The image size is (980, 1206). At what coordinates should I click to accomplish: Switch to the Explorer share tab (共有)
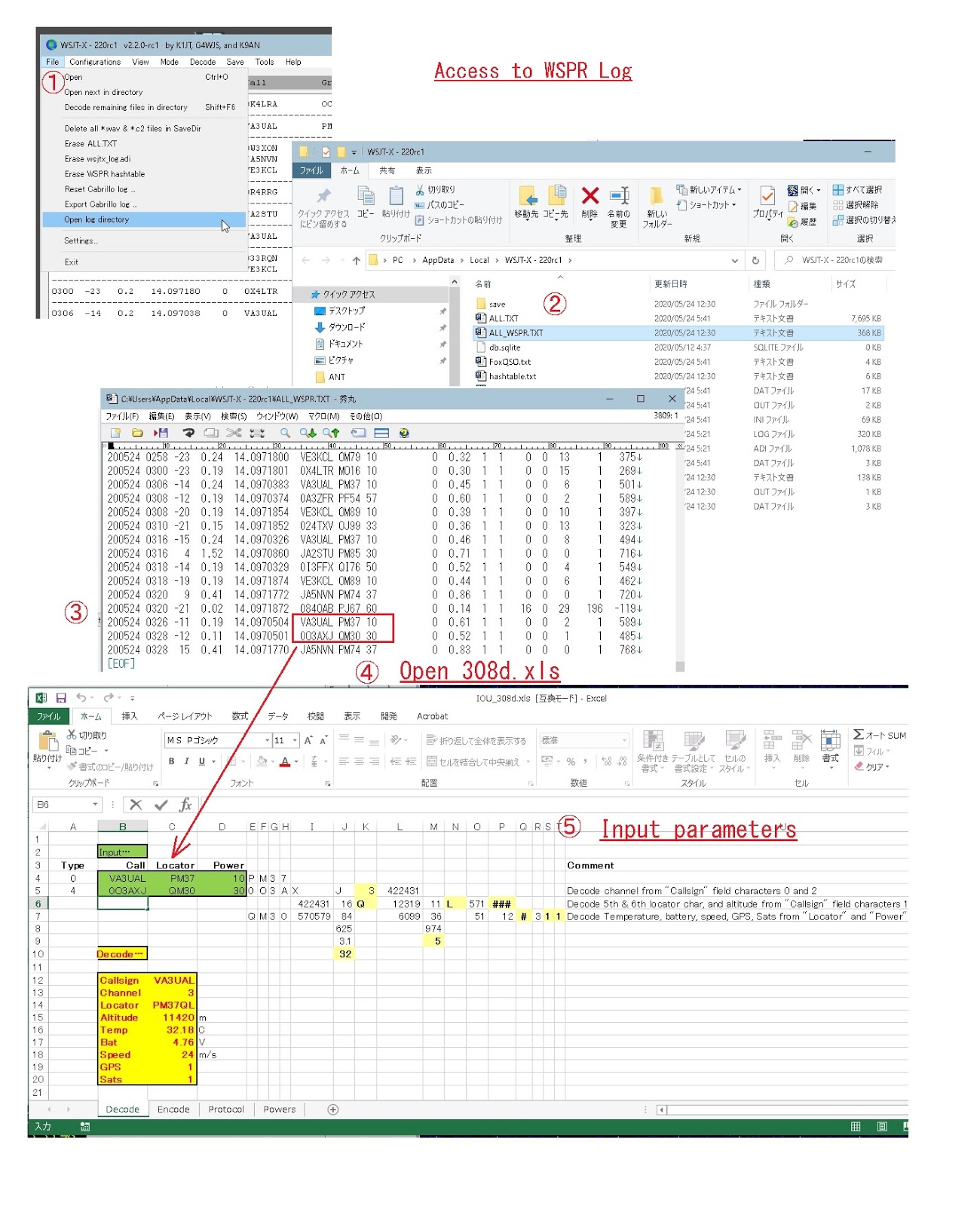[x=387, y=170]
